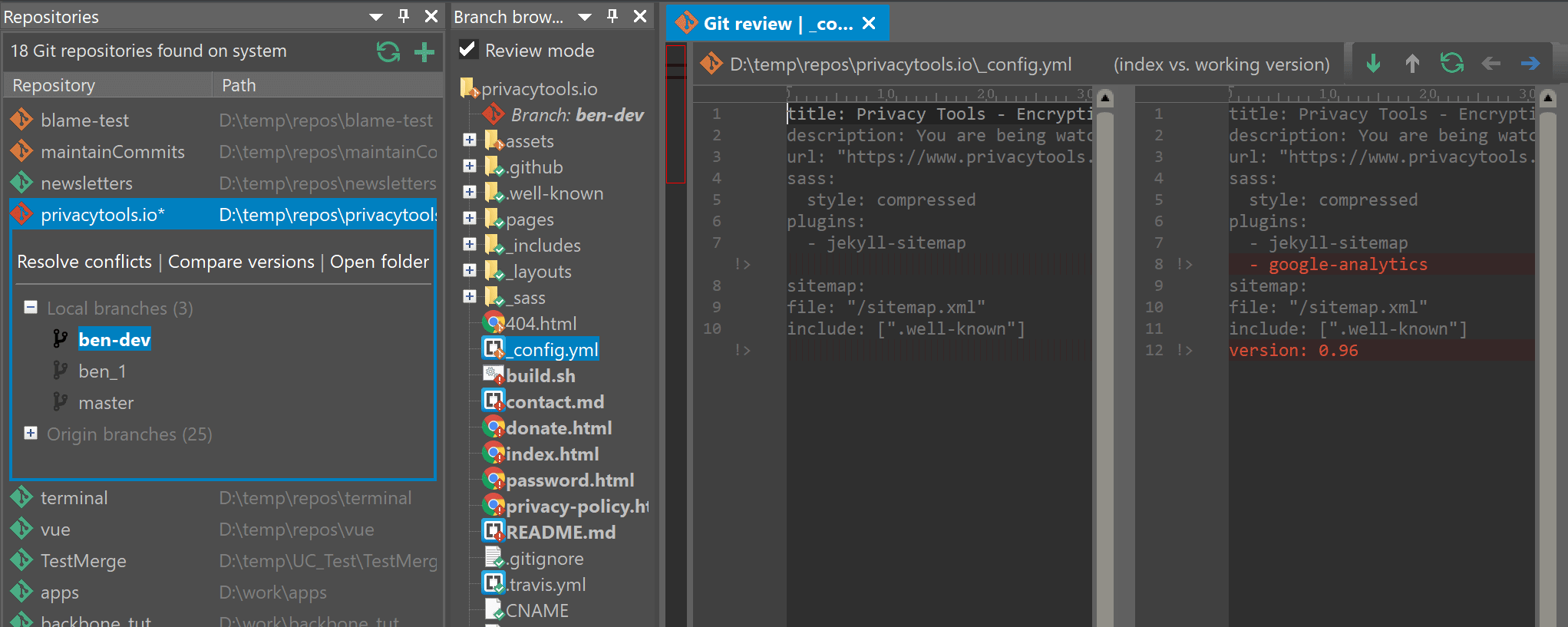Click the refresh comparison icon in review toolbar

(1451, 64)
